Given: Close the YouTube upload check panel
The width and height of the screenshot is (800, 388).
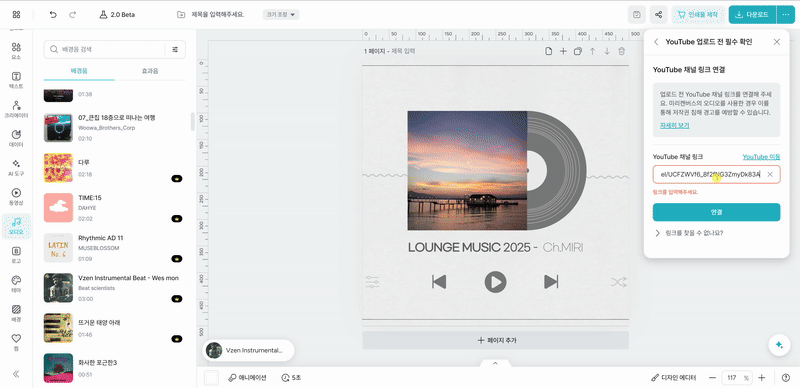Looking at the screenshot, I should coord(777,42).
